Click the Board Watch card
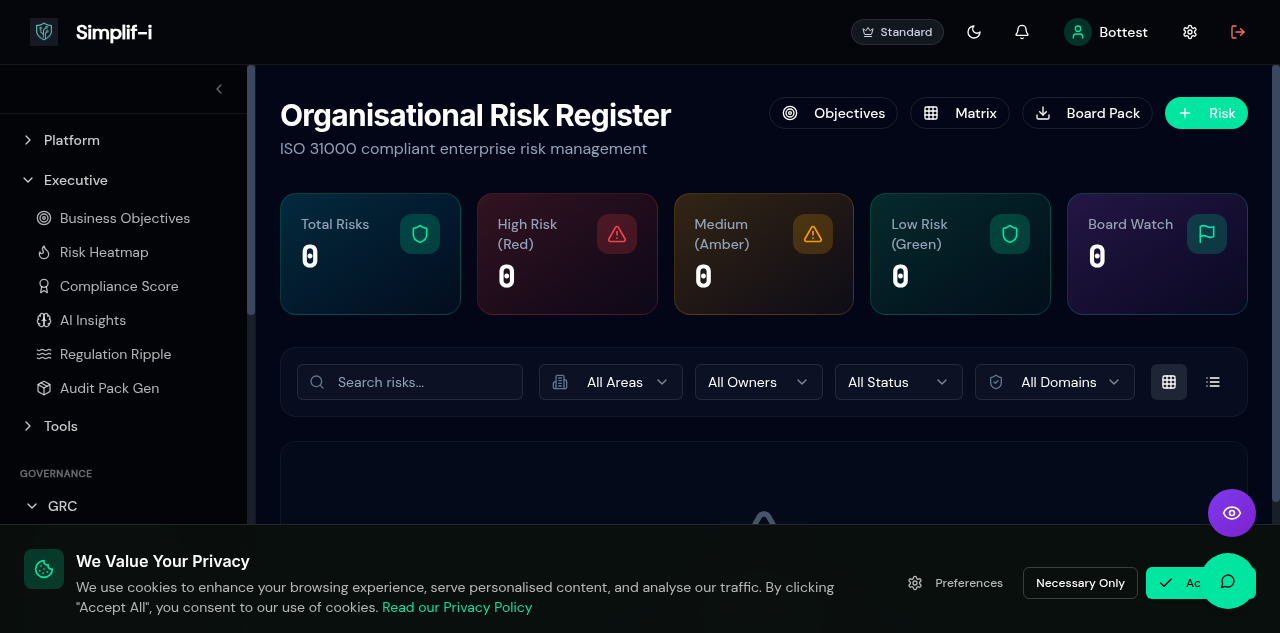This screenshot has height=633, width=1280. coord(1157,254)
